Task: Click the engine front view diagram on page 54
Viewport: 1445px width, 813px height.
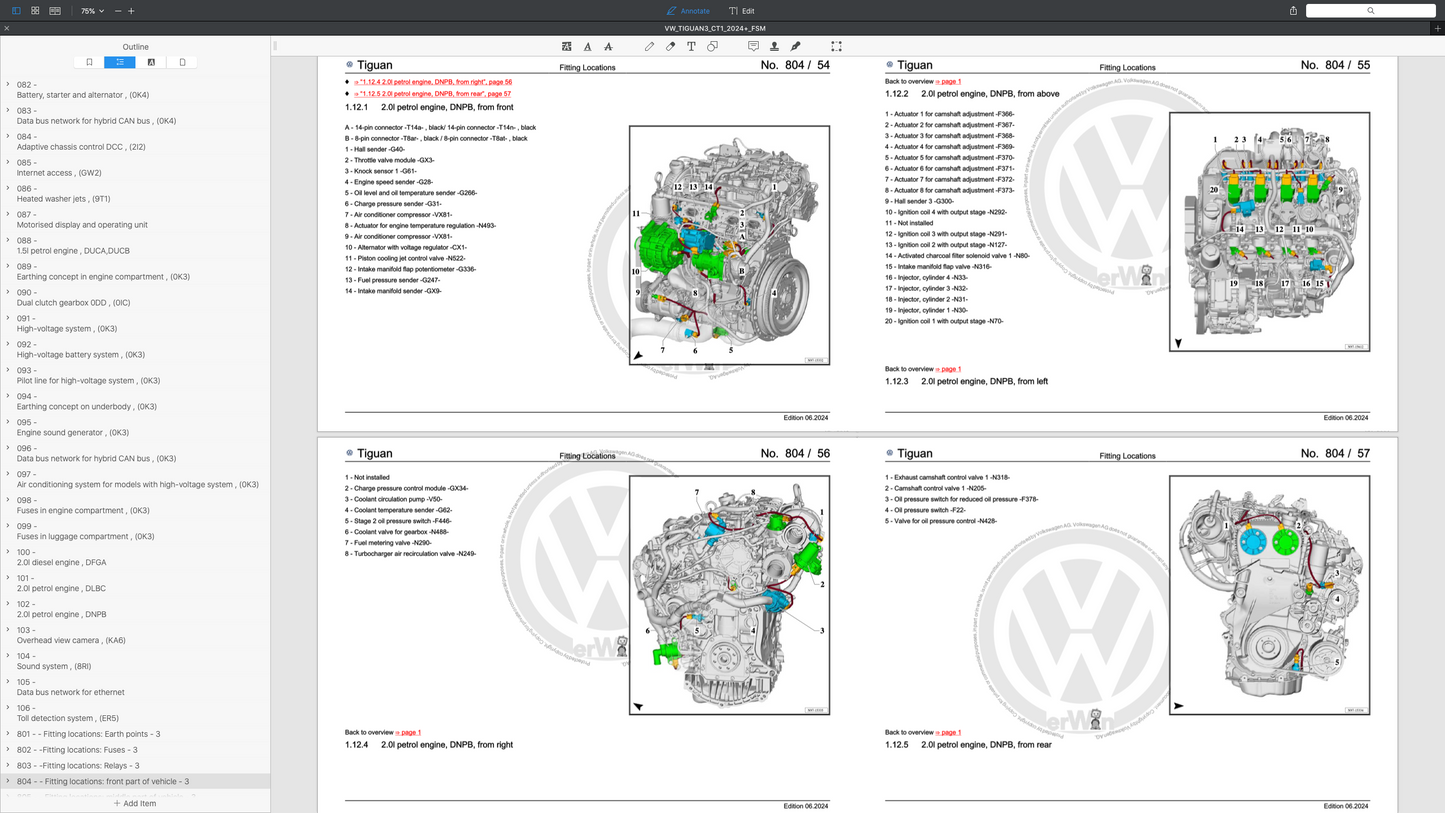Action: click(x=729, y=245)
